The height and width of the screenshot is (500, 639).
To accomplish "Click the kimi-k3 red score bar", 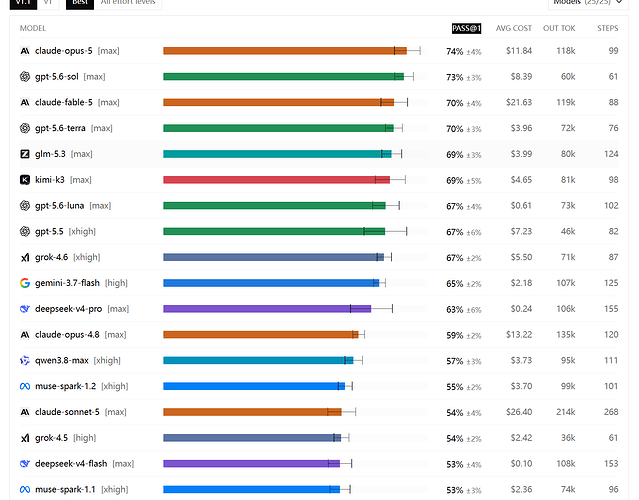I will (x=276, y=180).
